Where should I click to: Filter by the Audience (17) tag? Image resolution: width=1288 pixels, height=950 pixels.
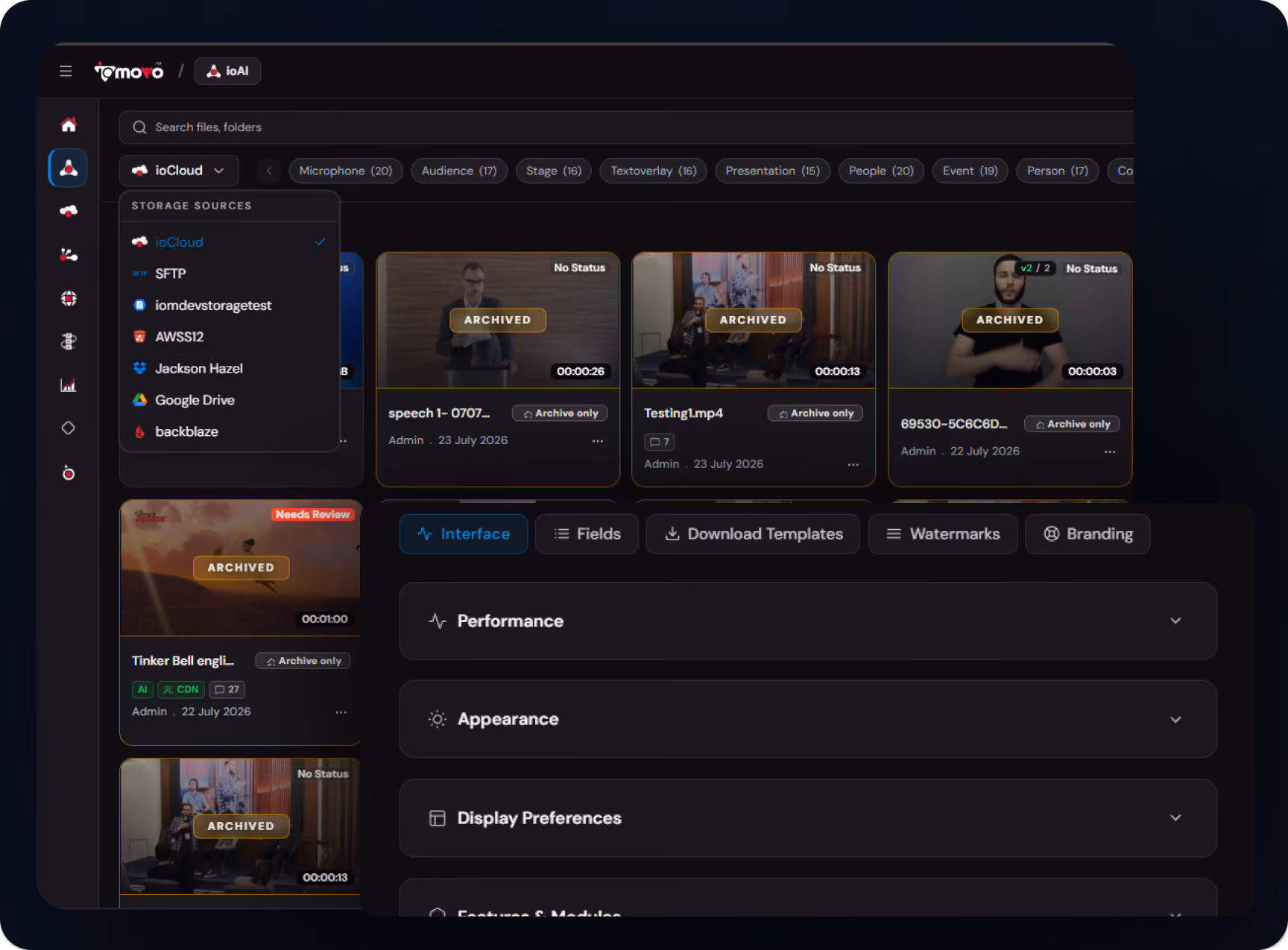(x=459, y=171)
